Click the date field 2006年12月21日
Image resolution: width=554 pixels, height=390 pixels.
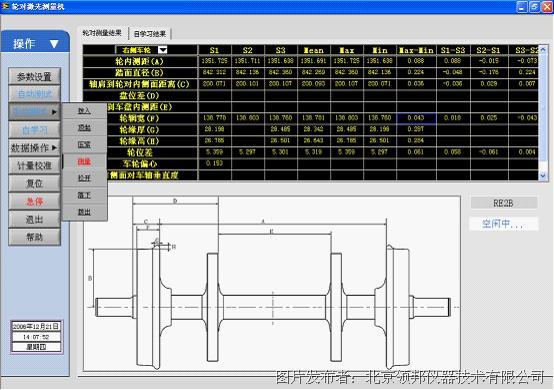[36, 326]
